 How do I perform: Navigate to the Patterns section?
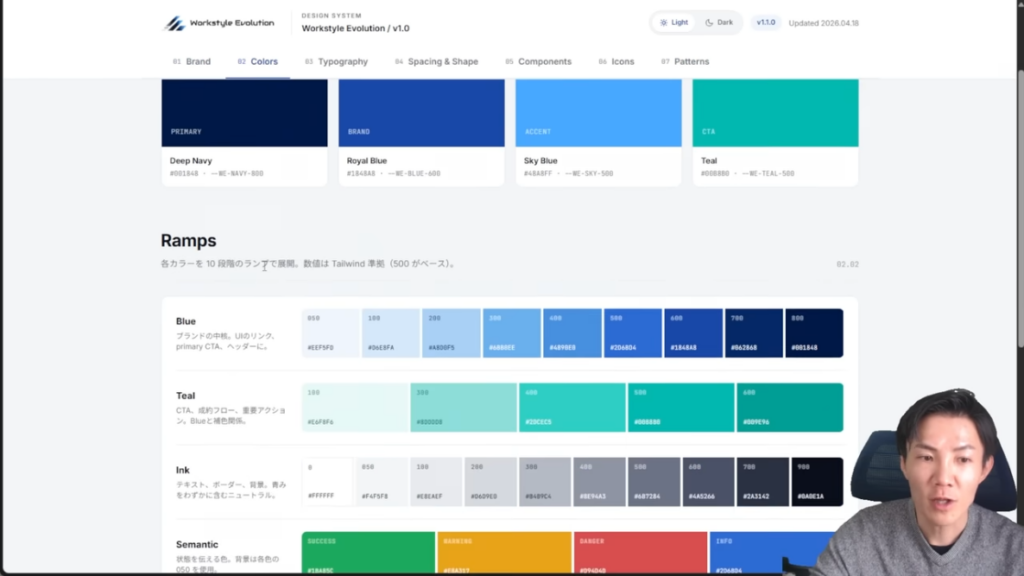pos(691,61)
